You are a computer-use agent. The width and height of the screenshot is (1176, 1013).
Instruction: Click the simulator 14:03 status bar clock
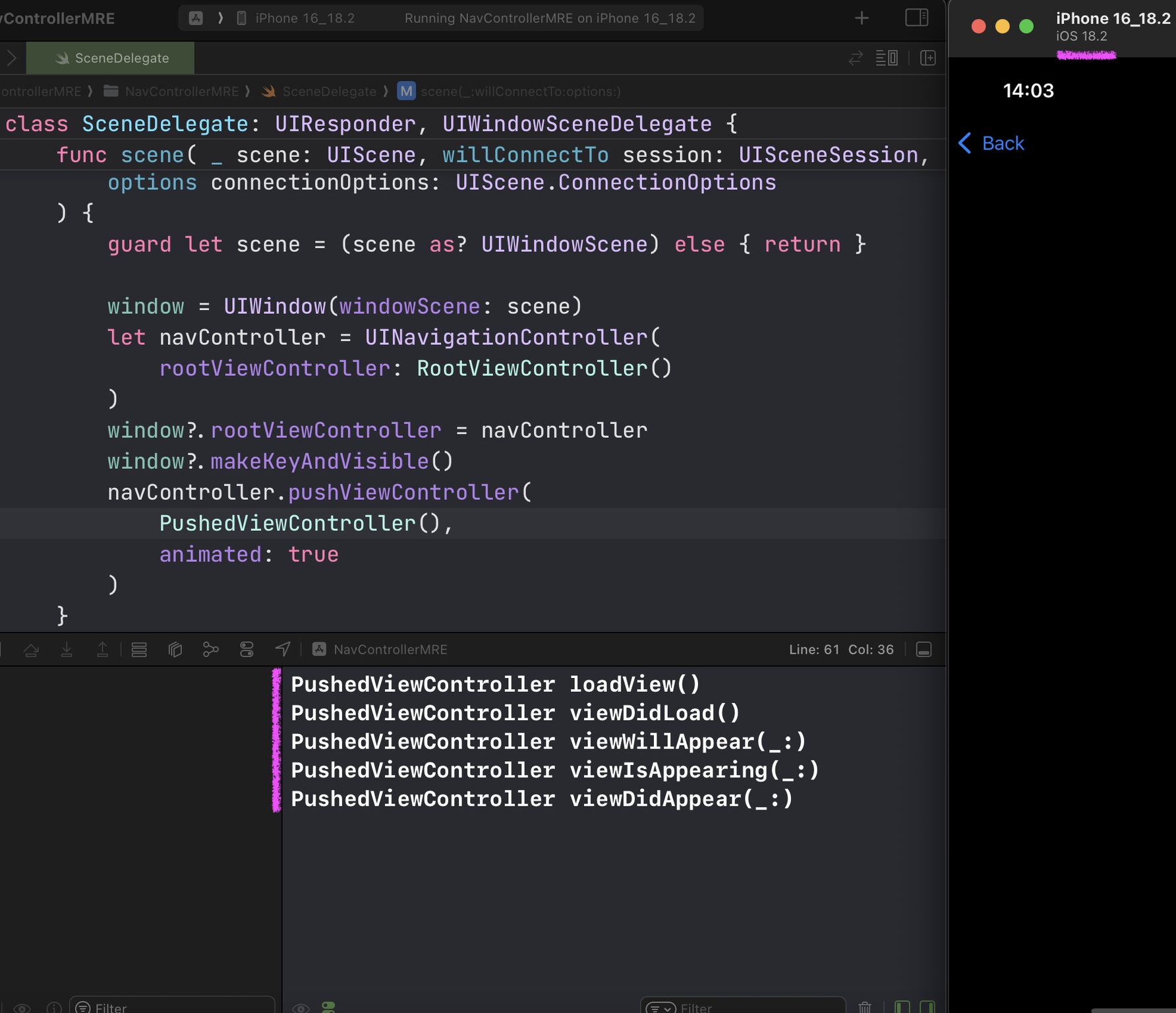pyautogui.click(x=1028, y=90)
